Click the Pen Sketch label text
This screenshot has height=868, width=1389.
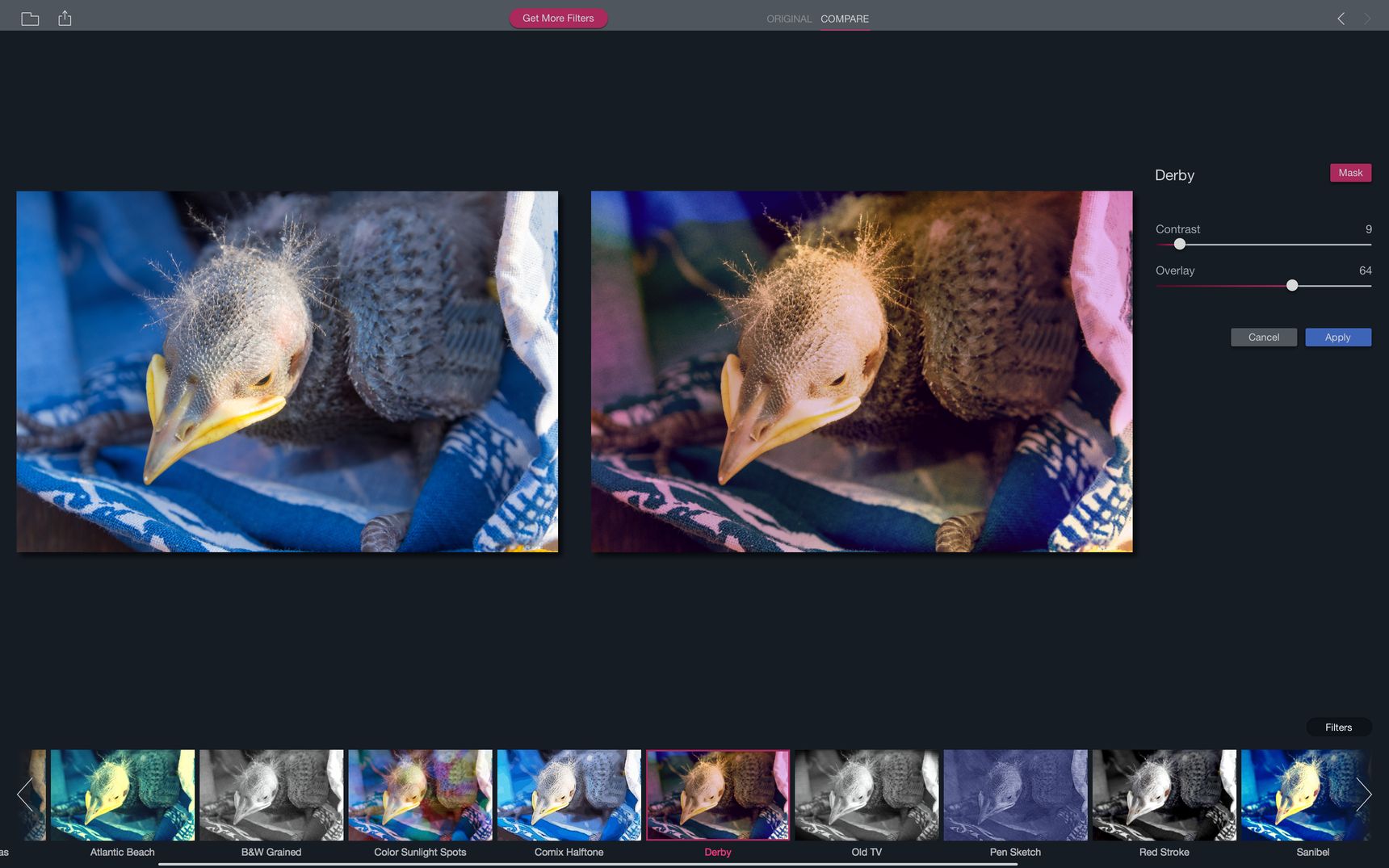pos(1015,852)
